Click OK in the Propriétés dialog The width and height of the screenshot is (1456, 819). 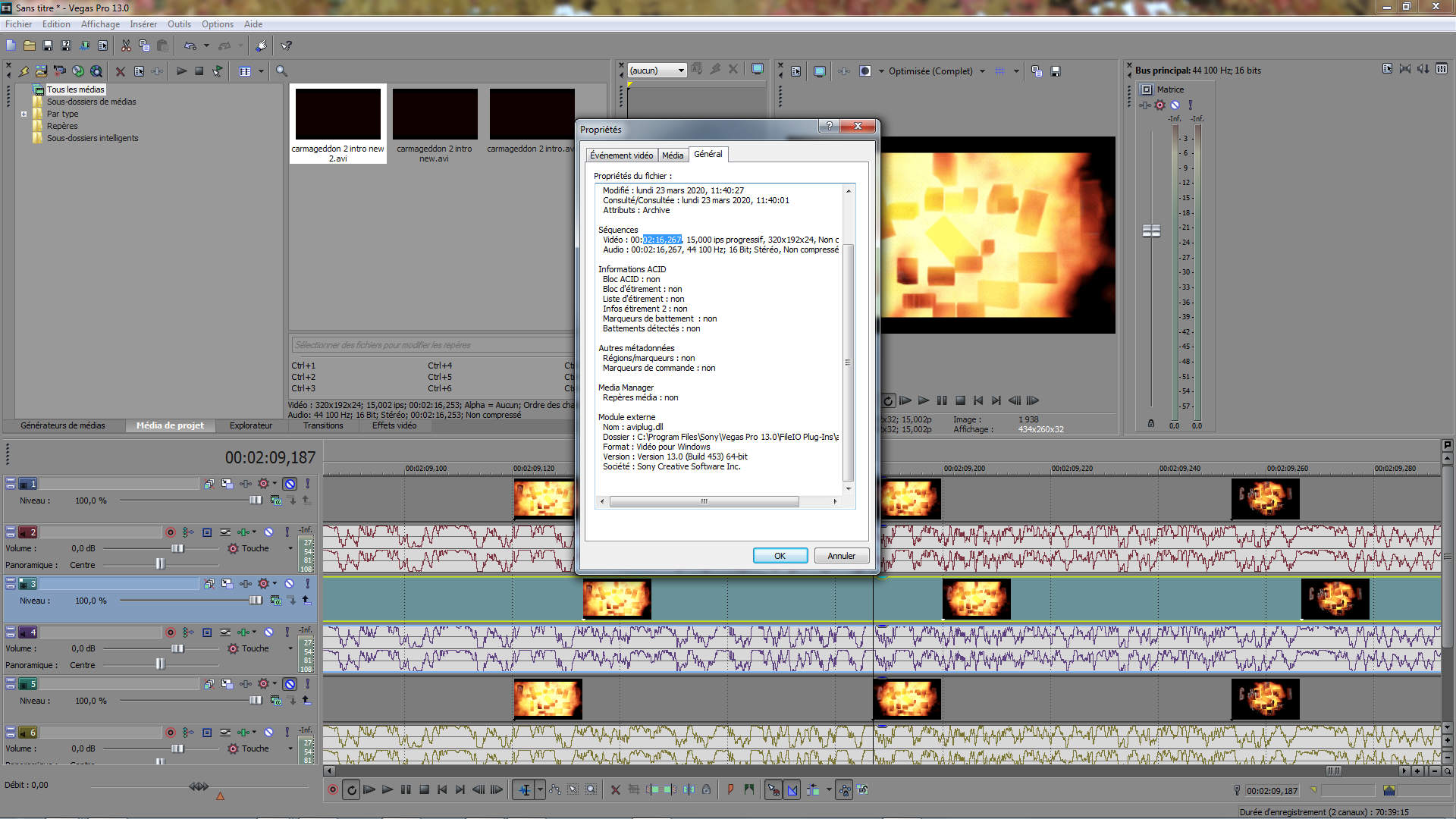tap(780, 555)
